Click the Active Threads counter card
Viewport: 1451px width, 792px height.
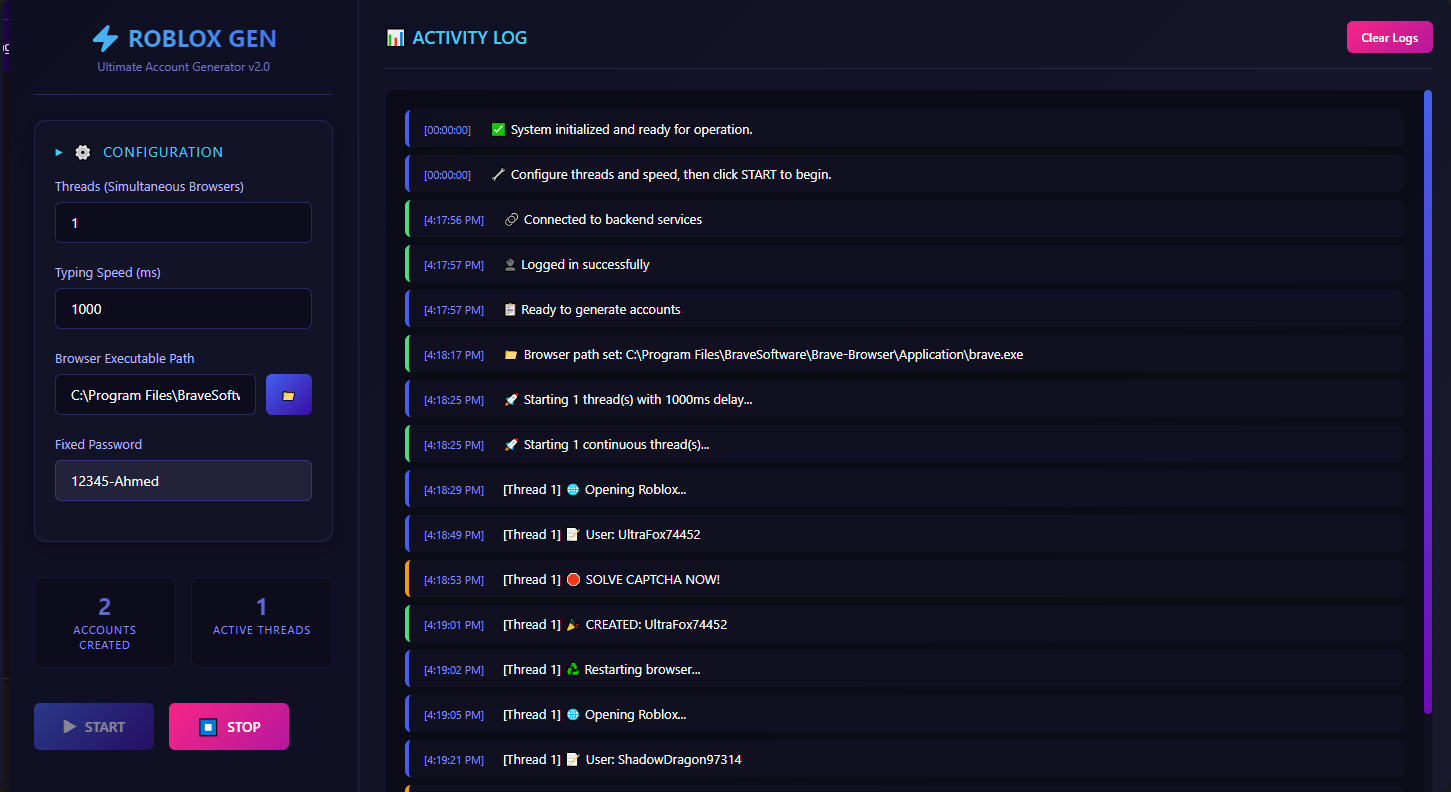tap(262, 622)
